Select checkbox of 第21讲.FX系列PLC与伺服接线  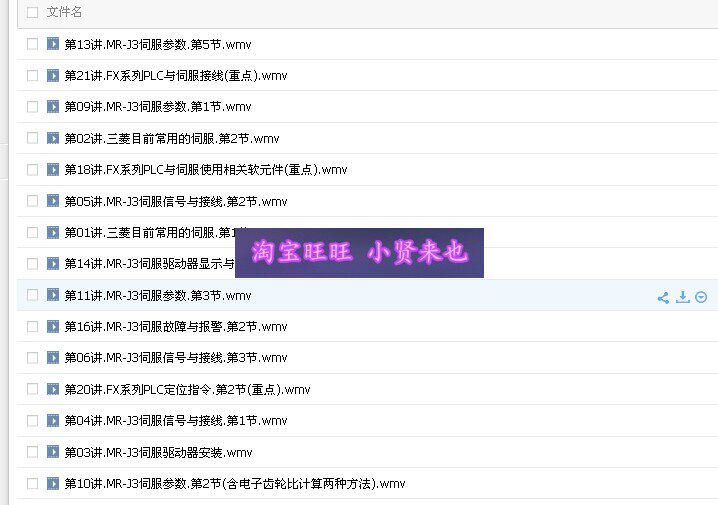[32, 76]
